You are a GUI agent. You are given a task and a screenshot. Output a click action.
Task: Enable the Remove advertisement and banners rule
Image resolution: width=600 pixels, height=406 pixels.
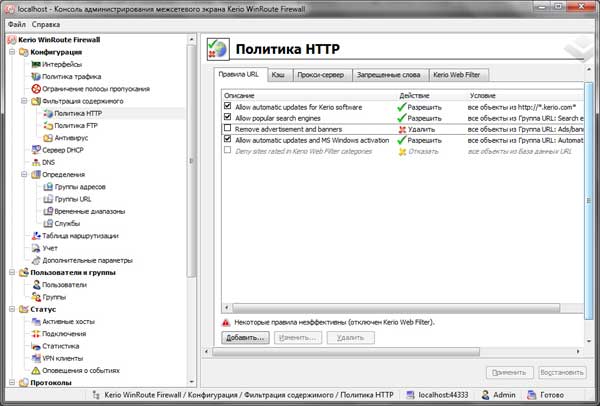tap(228, 127)
